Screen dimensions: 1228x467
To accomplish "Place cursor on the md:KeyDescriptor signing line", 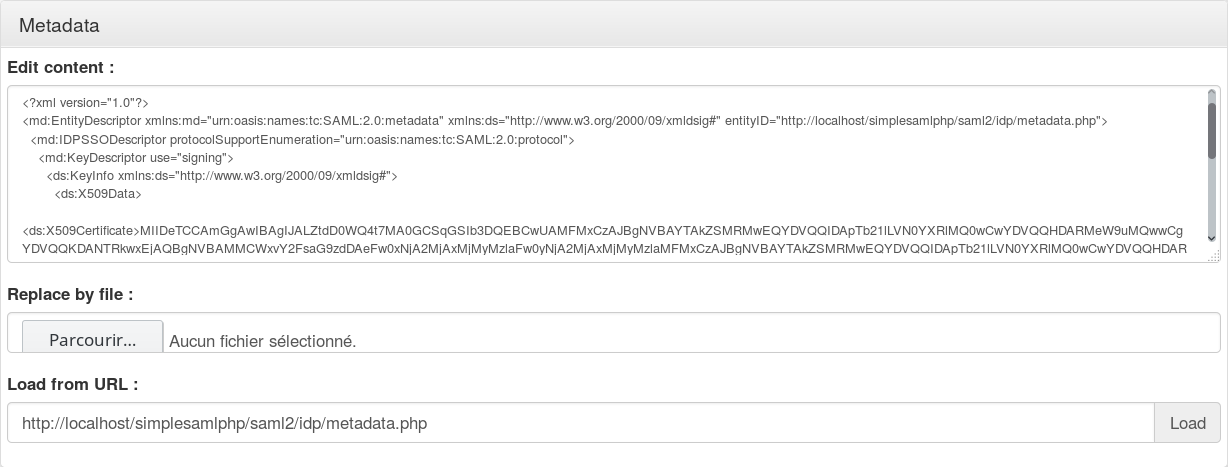I will (136, 157).
